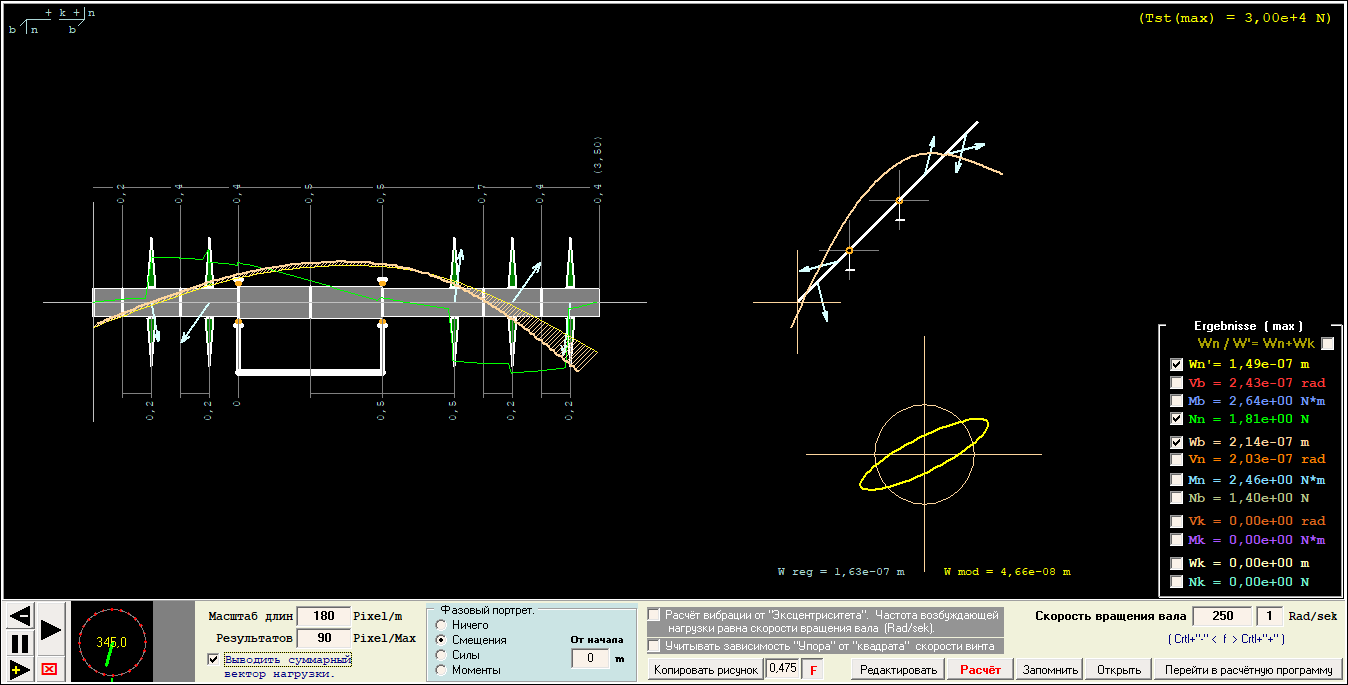Select the Силы radio button

coord(441,655)
